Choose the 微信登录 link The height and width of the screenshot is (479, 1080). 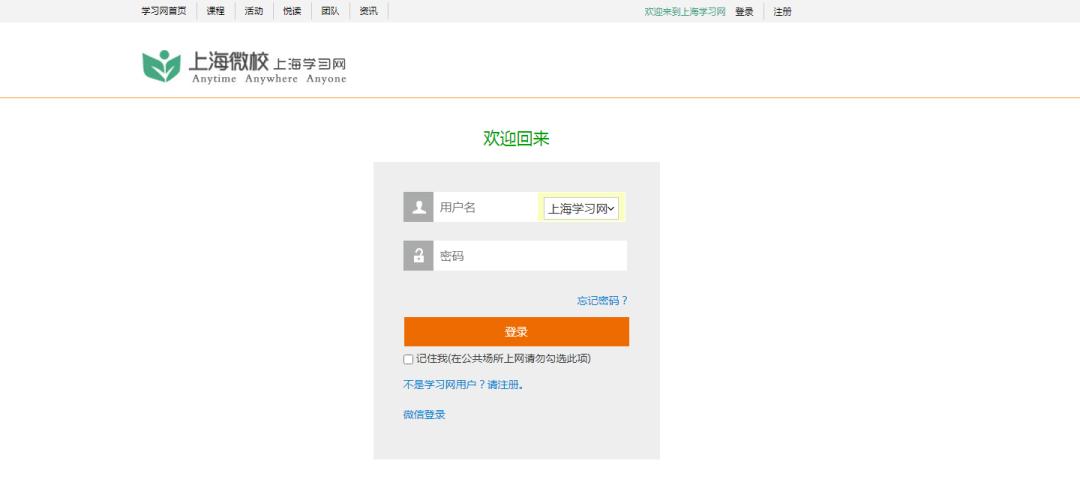point(424,415)
